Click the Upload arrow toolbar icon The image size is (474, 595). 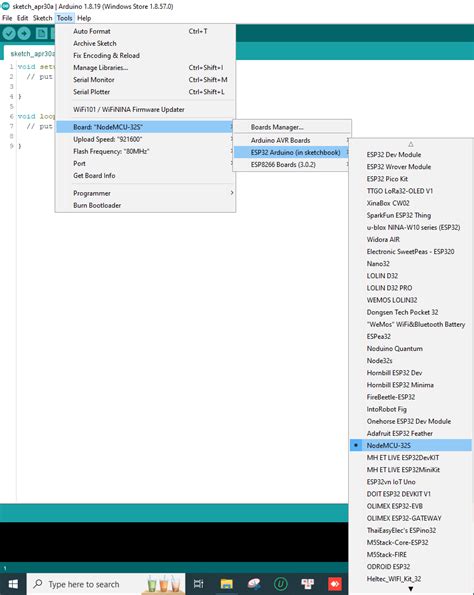(x=24, y=33)
